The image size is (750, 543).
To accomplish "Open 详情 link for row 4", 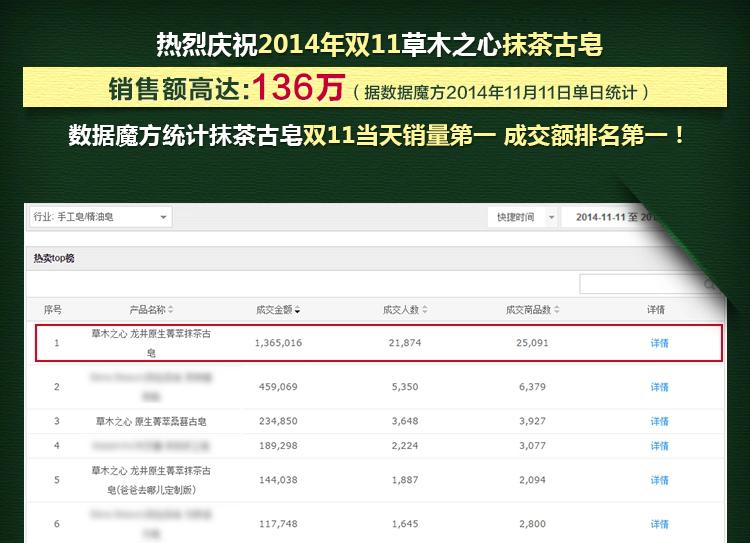I will [x=660, y=446].
